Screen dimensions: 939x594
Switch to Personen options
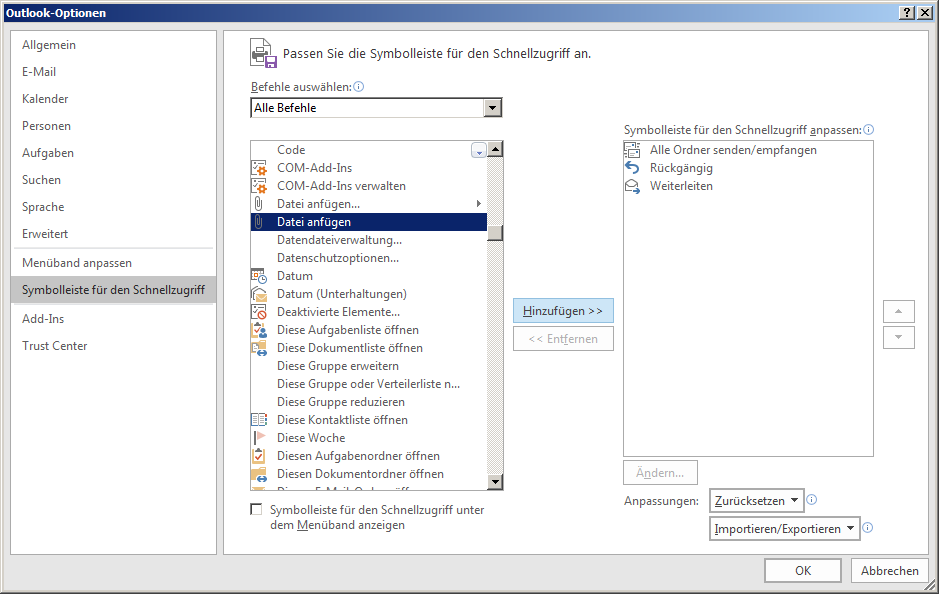click(113, 126)
